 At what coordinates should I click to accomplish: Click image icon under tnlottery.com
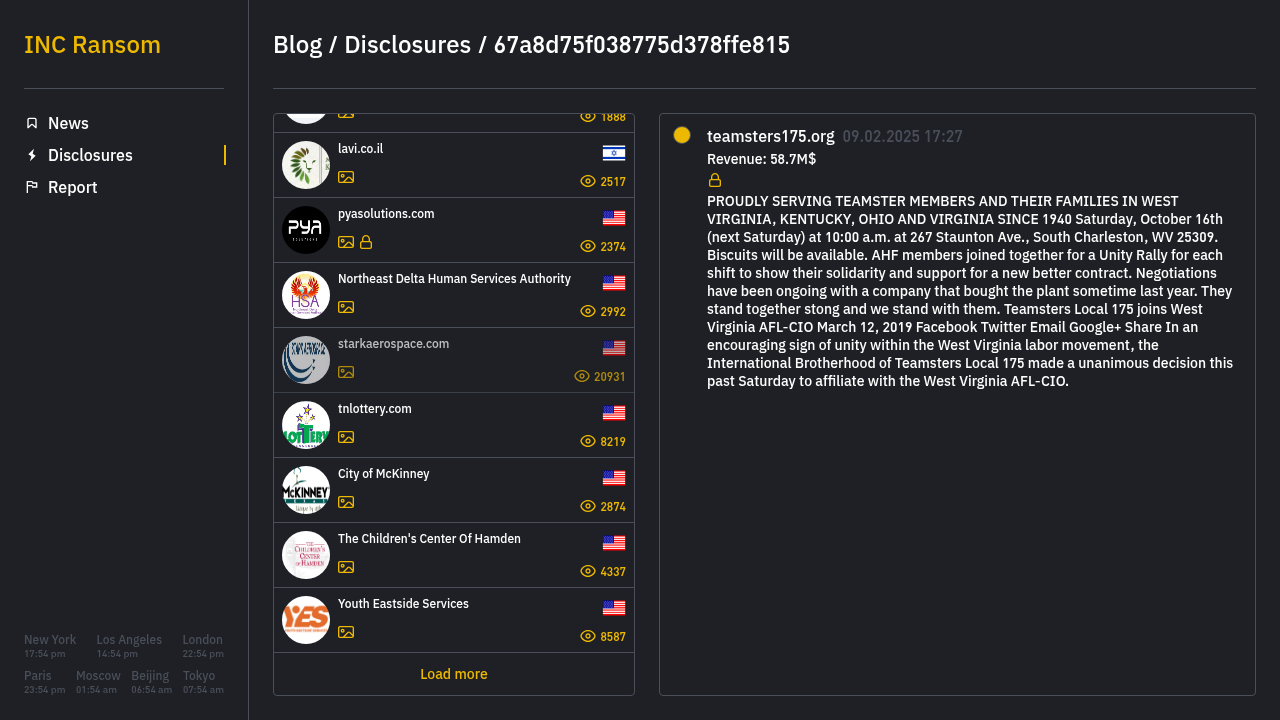pos(346,437)
